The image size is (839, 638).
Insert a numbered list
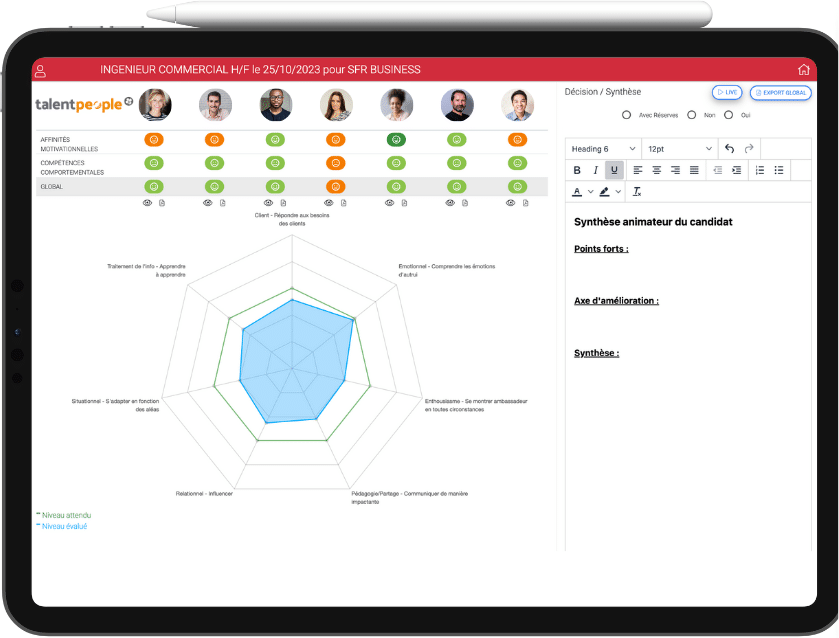pos(760,170)
